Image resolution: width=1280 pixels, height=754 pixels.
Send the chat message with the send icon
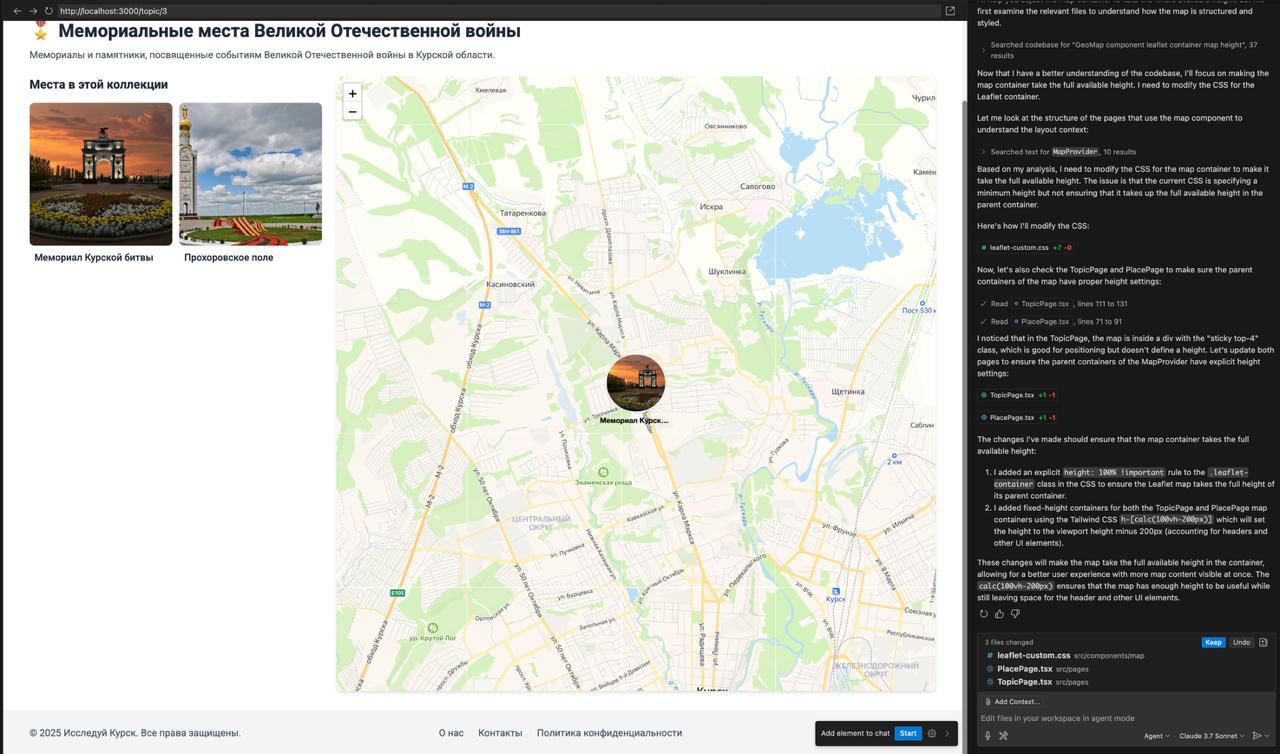[x=1257, y=735]
